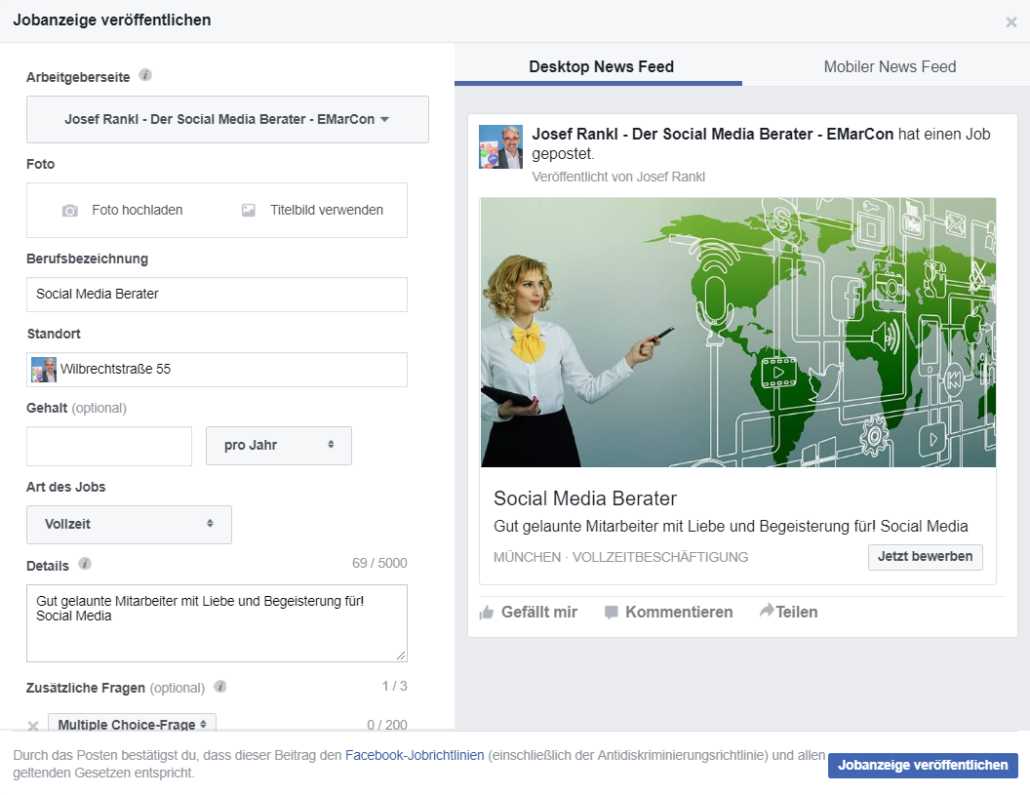Click the 'Veröffentlicht von Josef Rankl' text
This screenshot has width=1030, height=795.
(618, 177)
